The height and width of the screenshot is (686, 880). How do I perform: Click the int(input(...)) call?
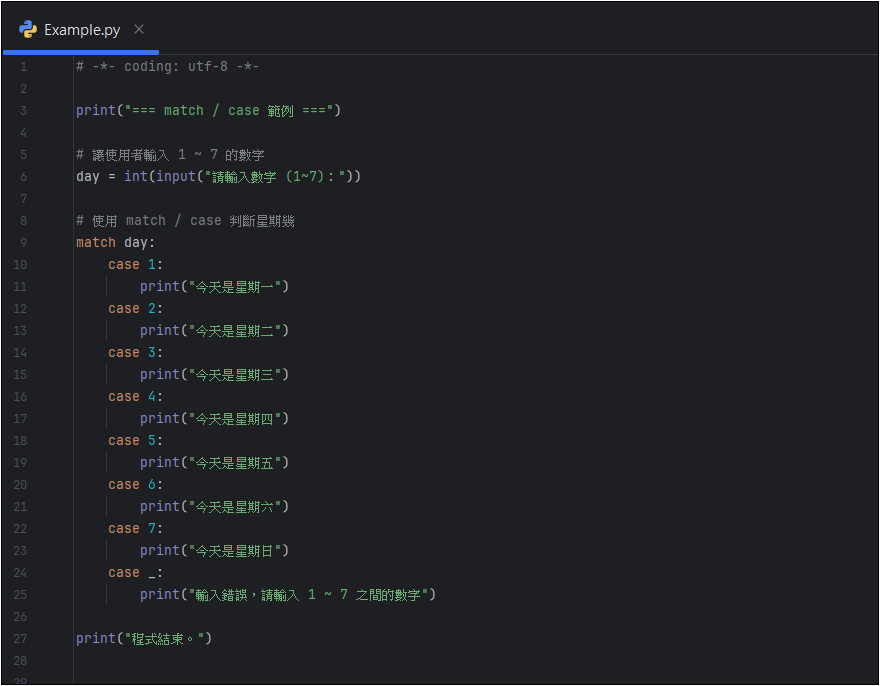pyautogui.click(x=242, y=176)
